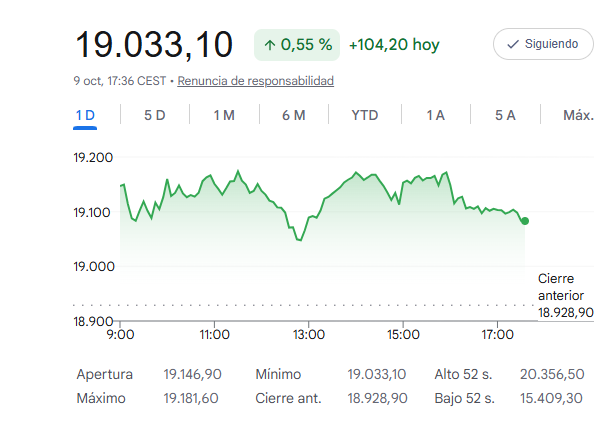Switch to the 5 A range tab
This screenshot has width=606, height=435.
(x=505, y=115)
